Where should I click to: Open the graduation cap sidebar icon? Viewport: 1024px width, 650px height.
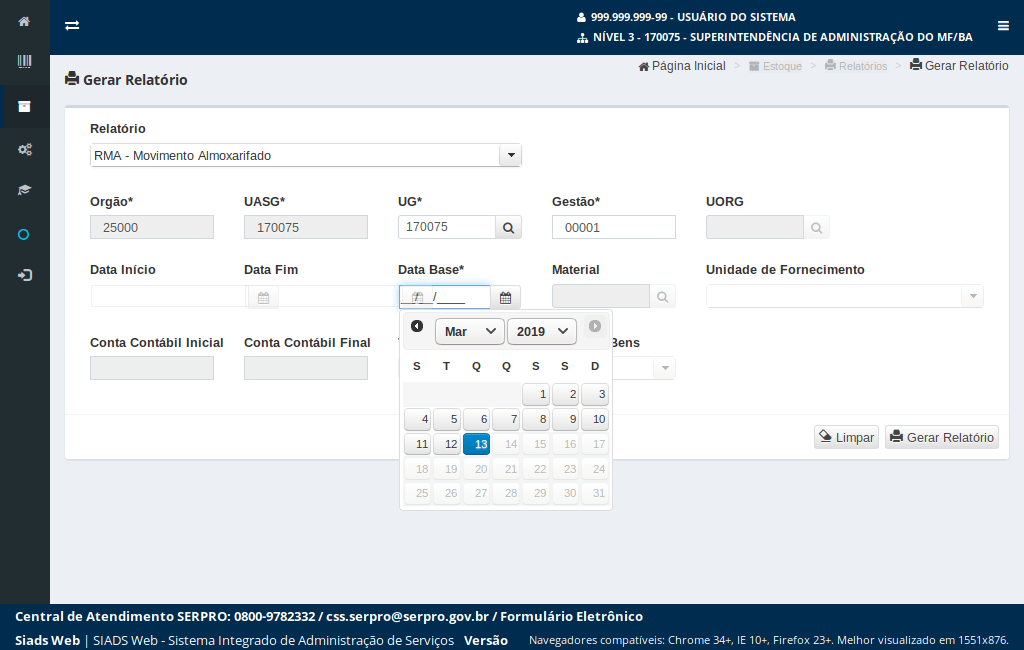click(24, 190)
